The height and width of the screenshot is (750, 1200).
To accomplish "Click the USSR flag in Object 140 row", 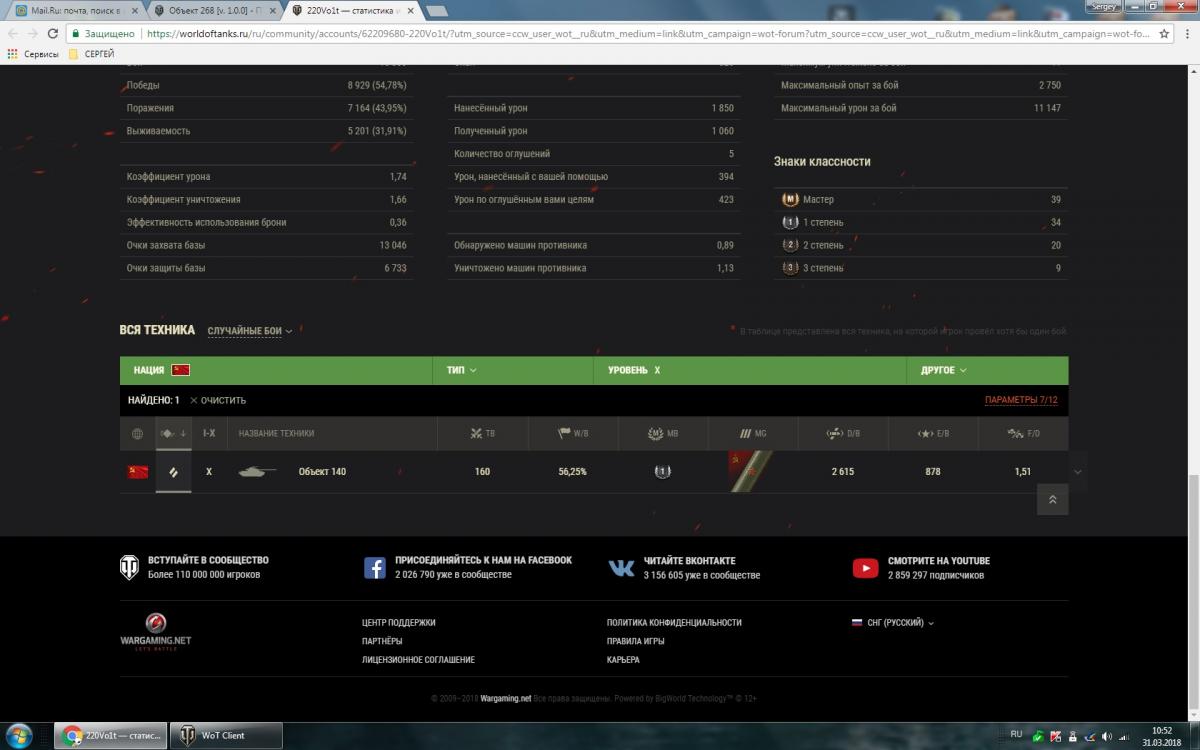I will click(x=137, y=471).
